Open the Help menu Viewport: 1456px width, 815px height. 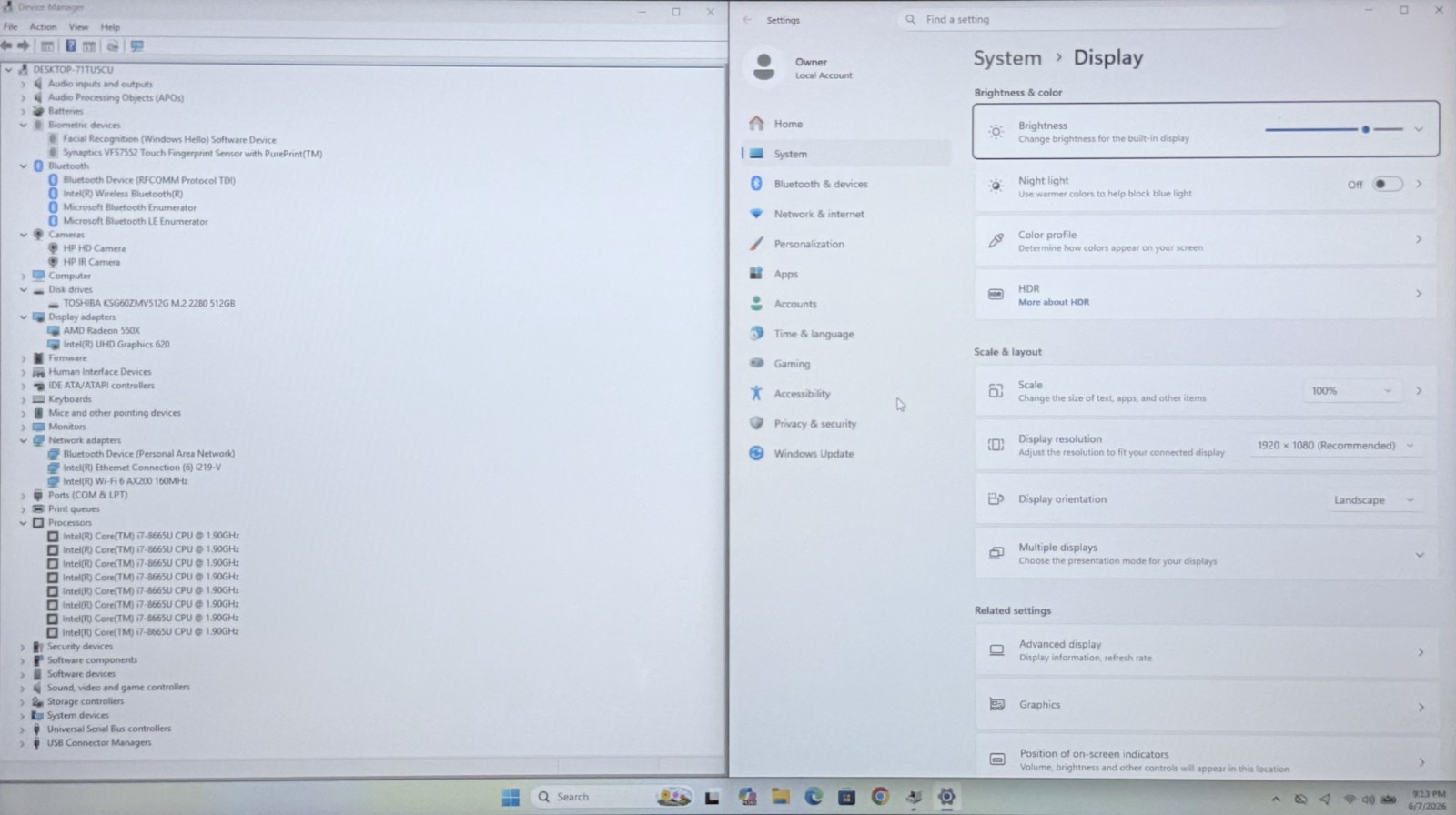click(110, 27)
